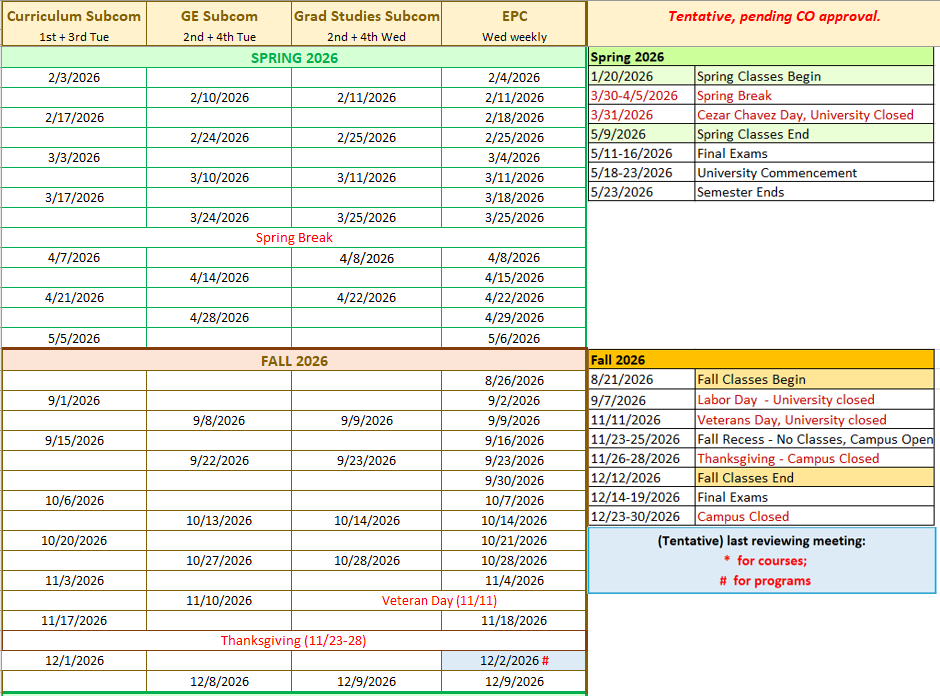Click the Grad Studies Subcom column header
This screenshot has width=940, height=696.
click(x=367, y=23)
